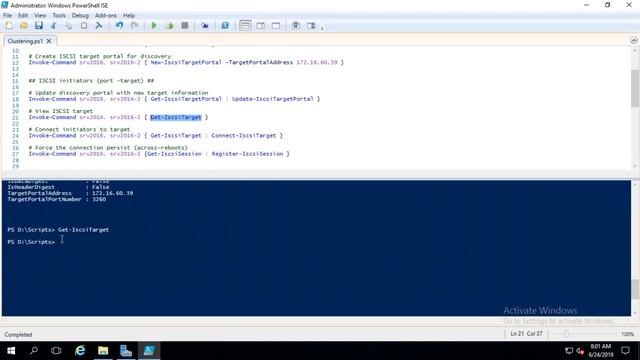Open the View menu
This screenshot has width=640, height=360.
pyautogui.click(x=40, y=16)
